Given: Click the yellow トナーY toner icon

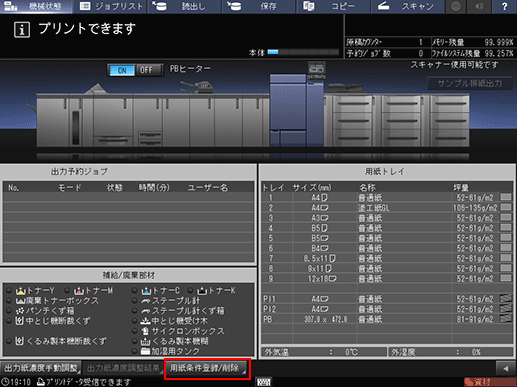Looking at the screenshot, I should pyautogui.click(x=20, y=291).
